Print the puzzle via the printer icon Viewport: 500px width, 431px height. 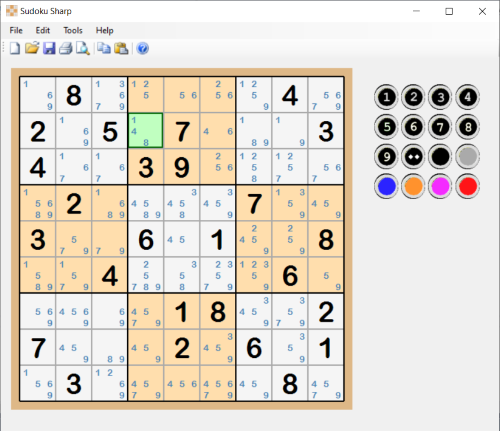(66, 48)
